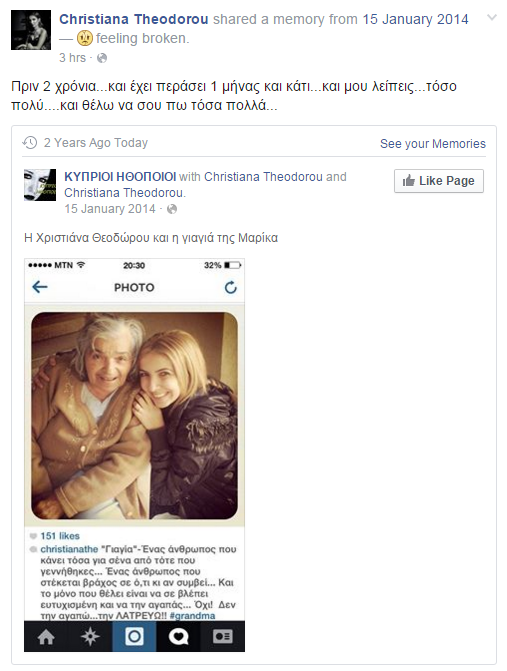
Task: Click the feeling broken emoji icon
Action: point(85,39)
